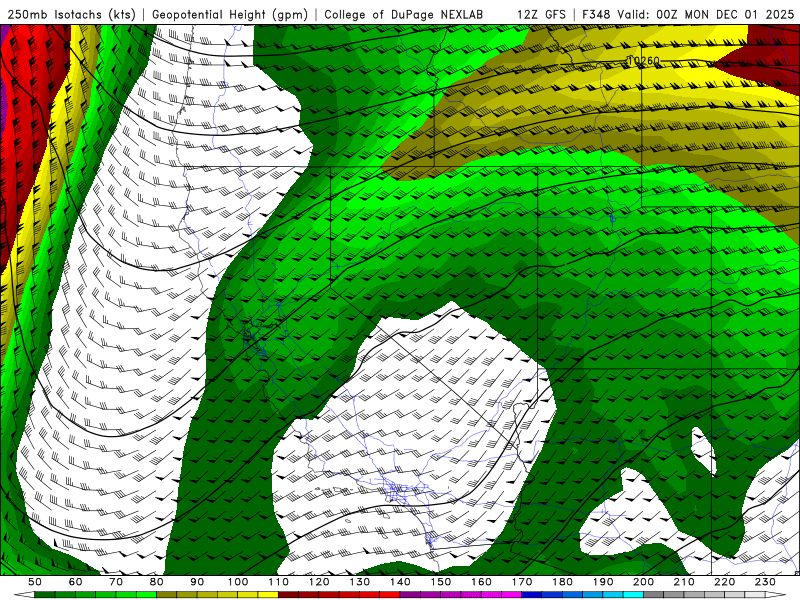The image size is (800, 600).
Task: Click the '80' value on color scale
Action: [x=157, y=582]
